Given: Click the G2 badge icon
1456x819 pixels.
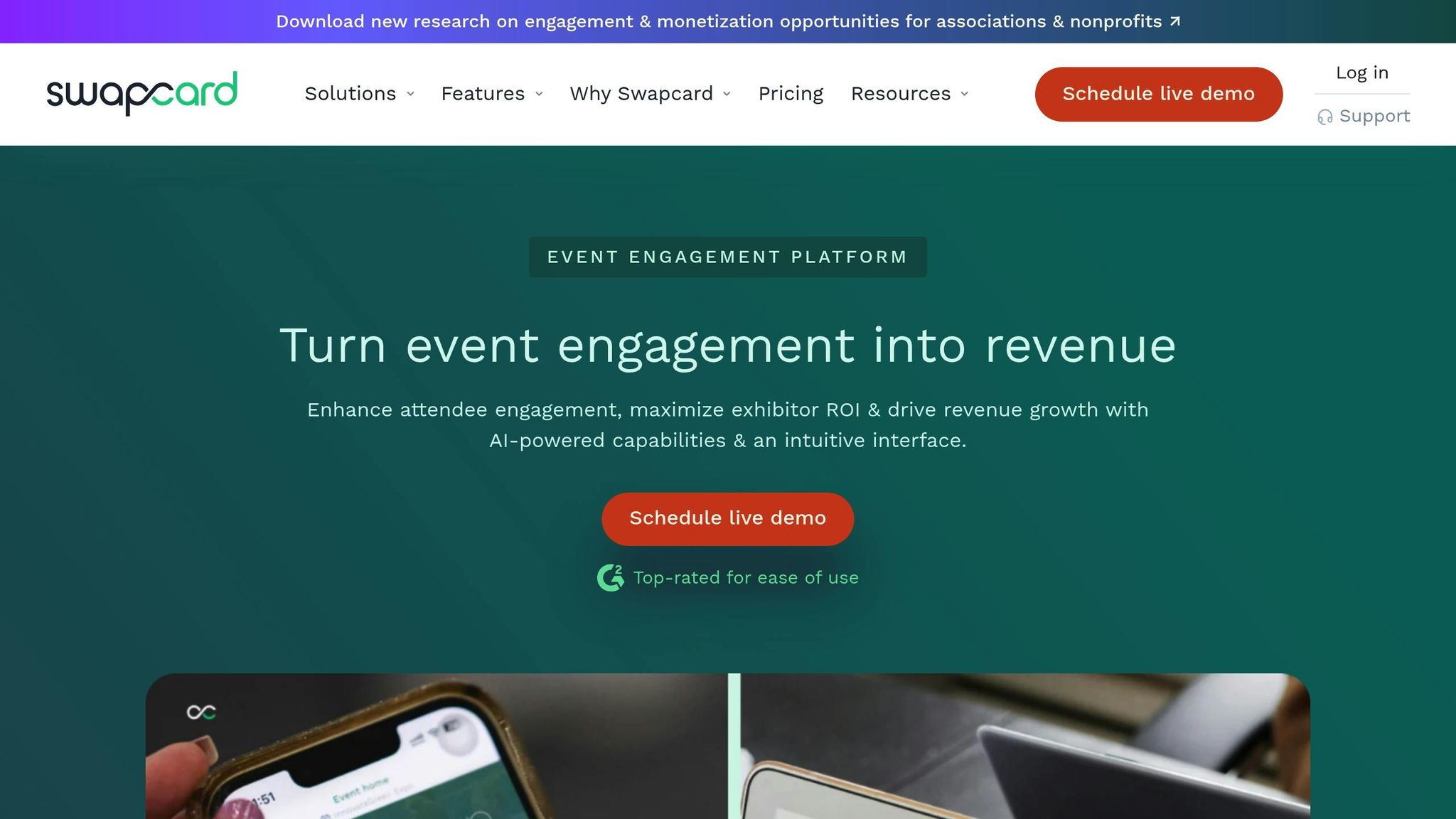Looking at the screenshot, I should 611,577.
